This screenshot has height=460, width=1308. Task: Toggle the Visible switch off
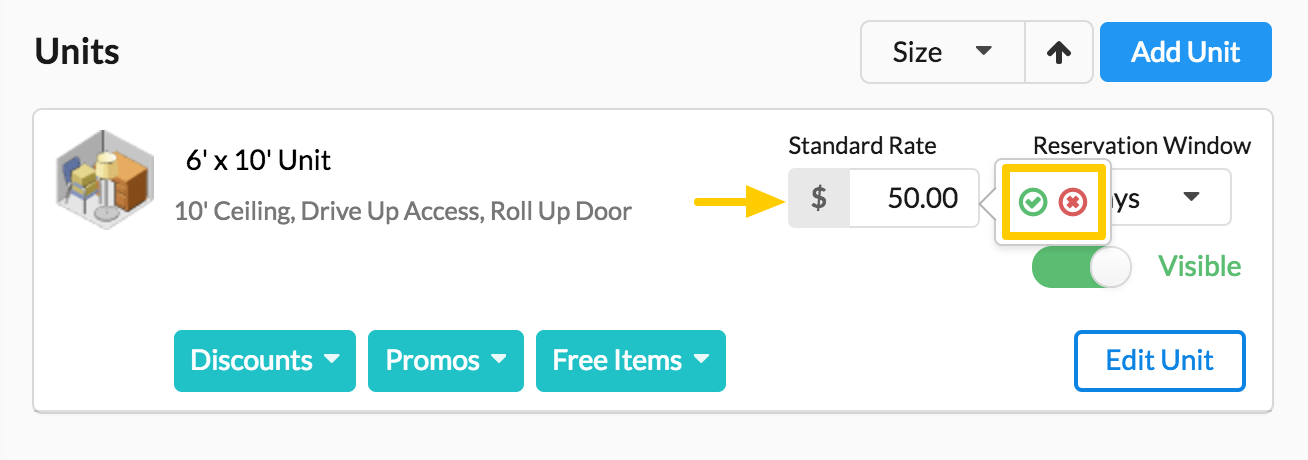1081,267
